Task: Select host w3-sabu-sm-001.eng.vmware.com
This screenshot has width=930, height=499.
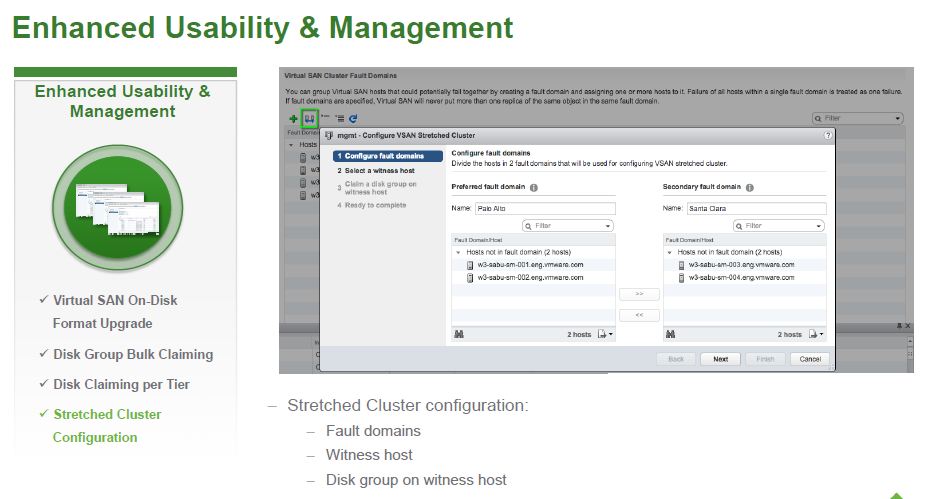Action: 529,265
